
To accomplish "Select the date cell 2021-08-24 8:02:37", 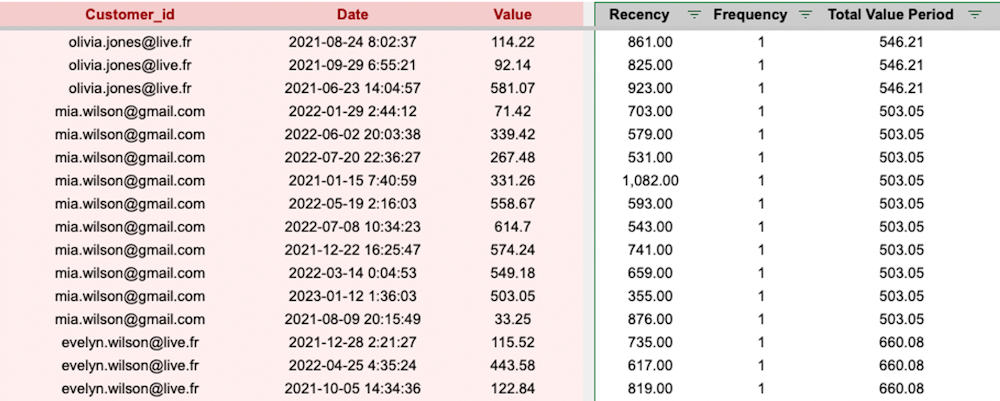I will 352,42.
